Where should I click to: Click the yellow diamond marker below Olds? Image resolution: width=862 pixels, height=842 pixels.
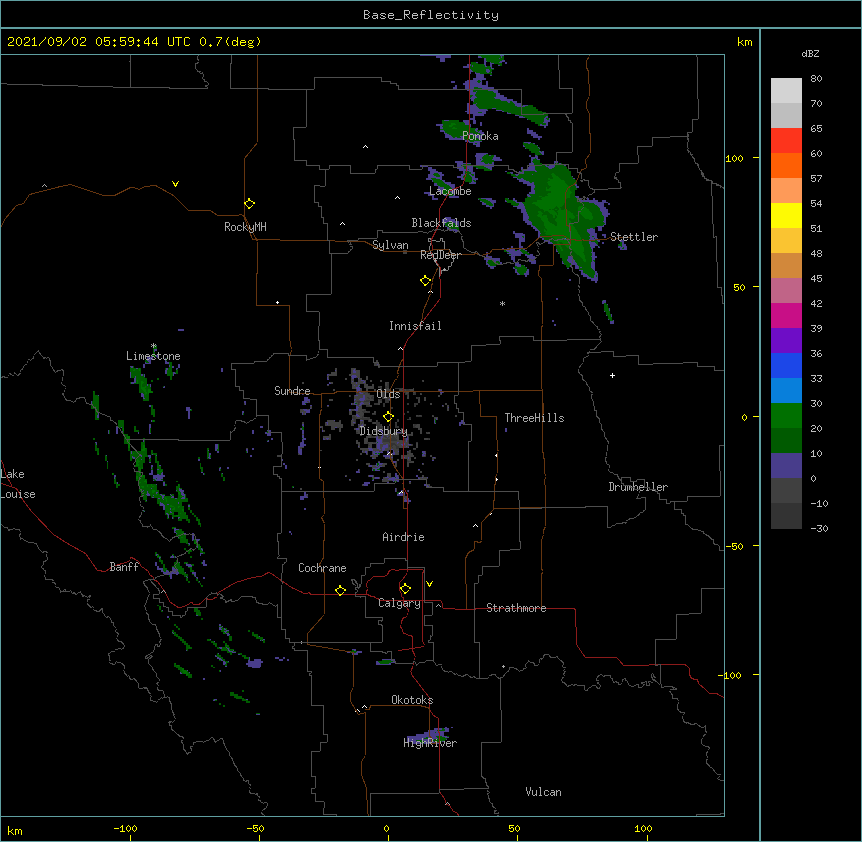[388, 417]
